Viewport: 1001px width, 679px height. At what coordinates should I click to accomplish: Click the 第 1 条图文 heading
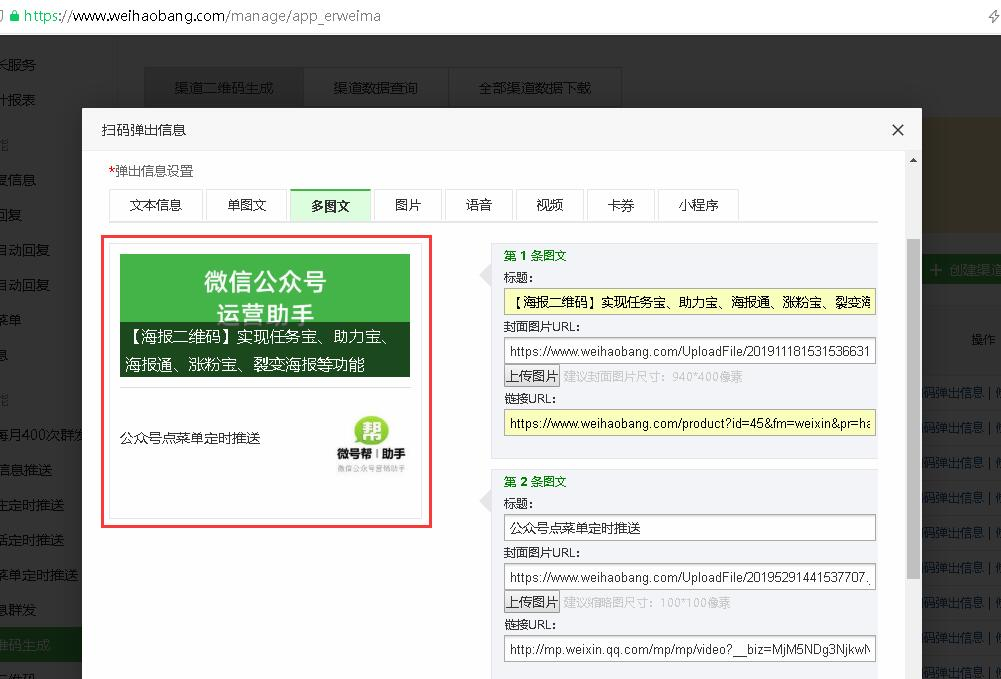[x=534, y=256]
